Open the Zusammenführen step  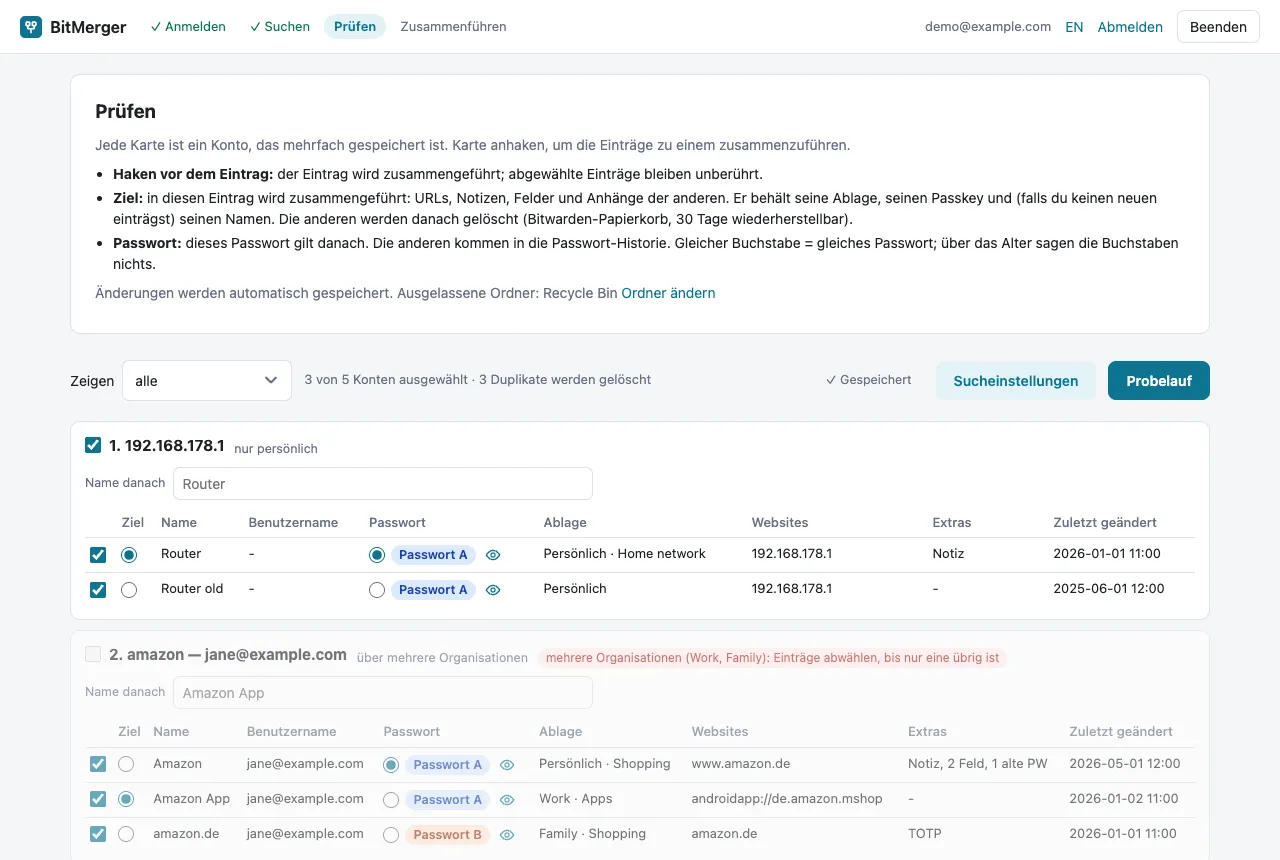click(453, 27)
